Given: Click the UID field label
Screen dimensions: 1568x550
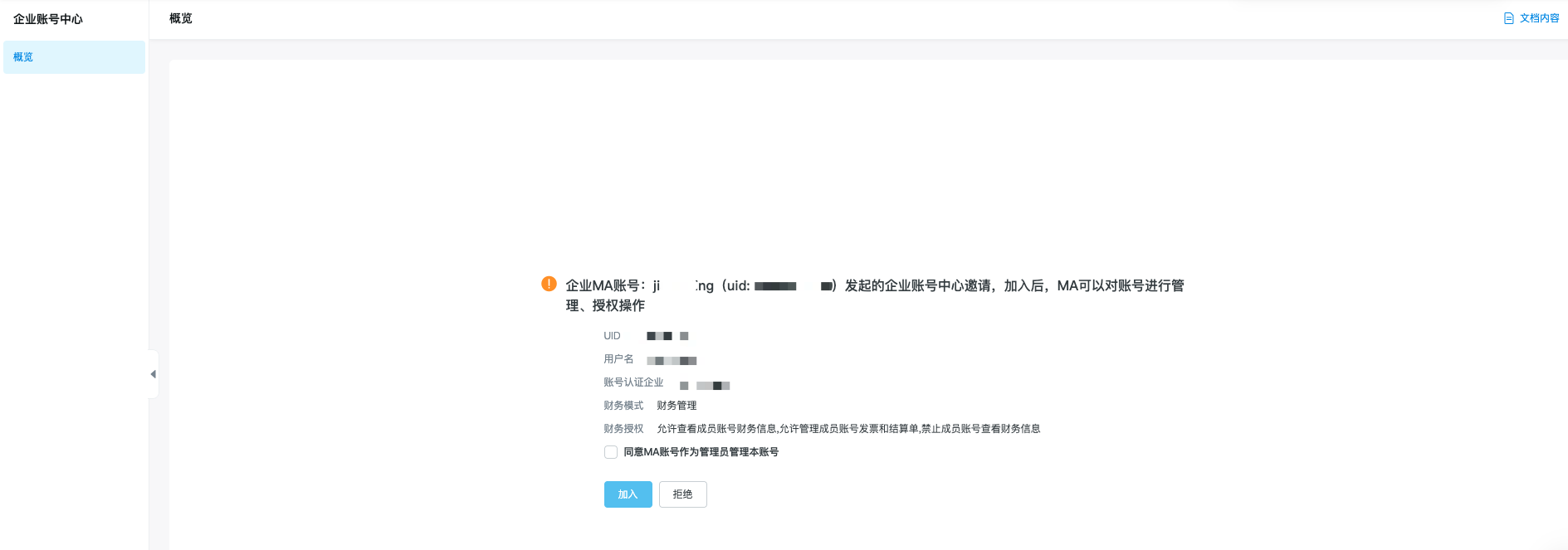Looking at the screenshot, I should [612, 336].
